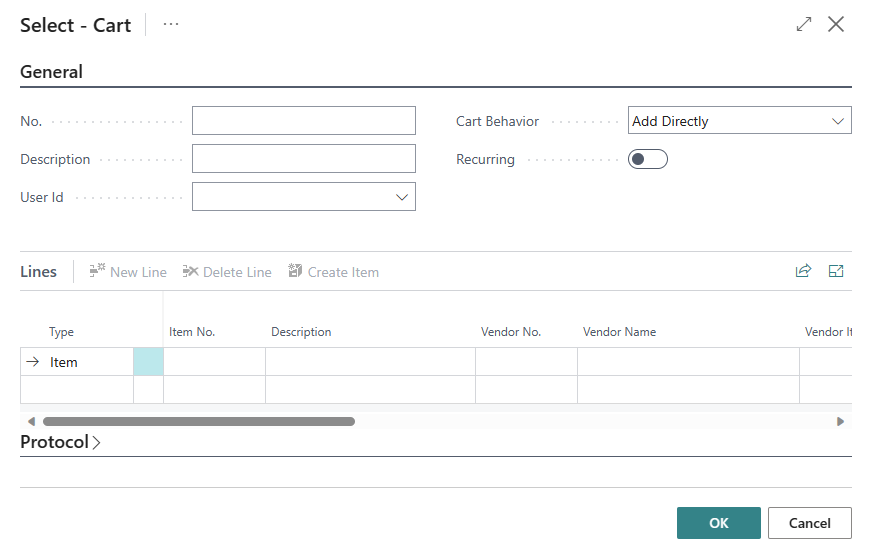Click the Vendor No. cell in Item row
869x552 pixels.
click(x=526, y=362)
